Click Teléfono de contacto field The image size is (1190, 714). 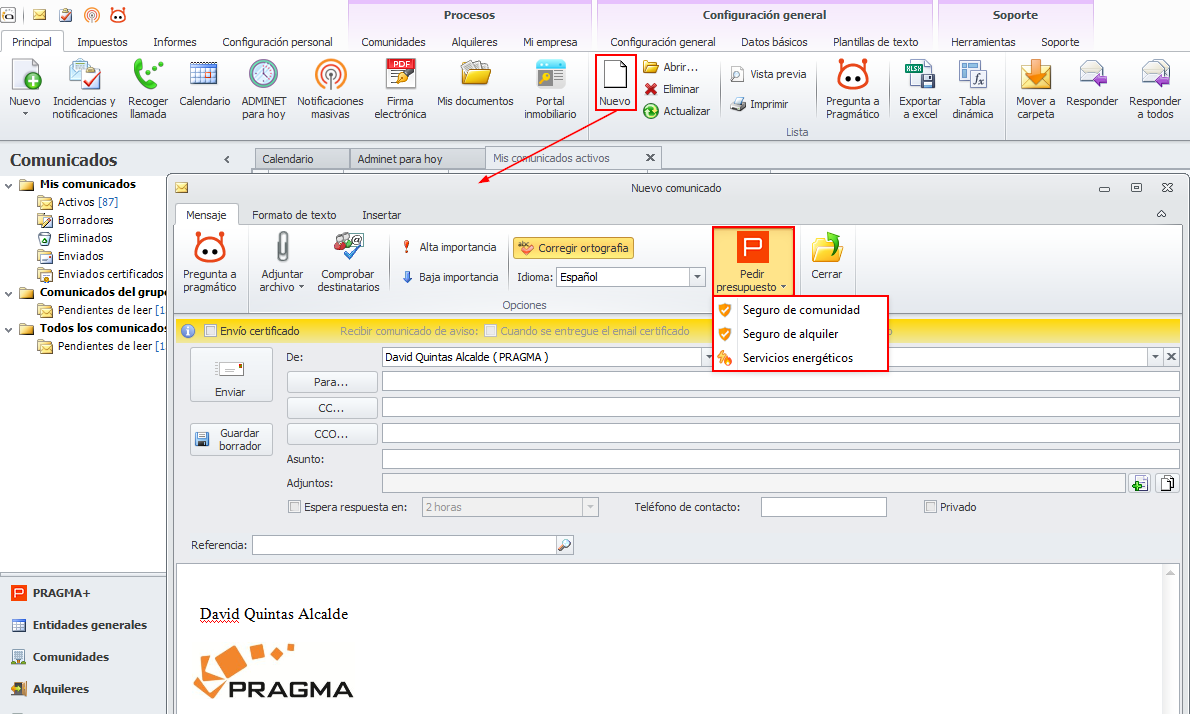click(x=823, y=507)
